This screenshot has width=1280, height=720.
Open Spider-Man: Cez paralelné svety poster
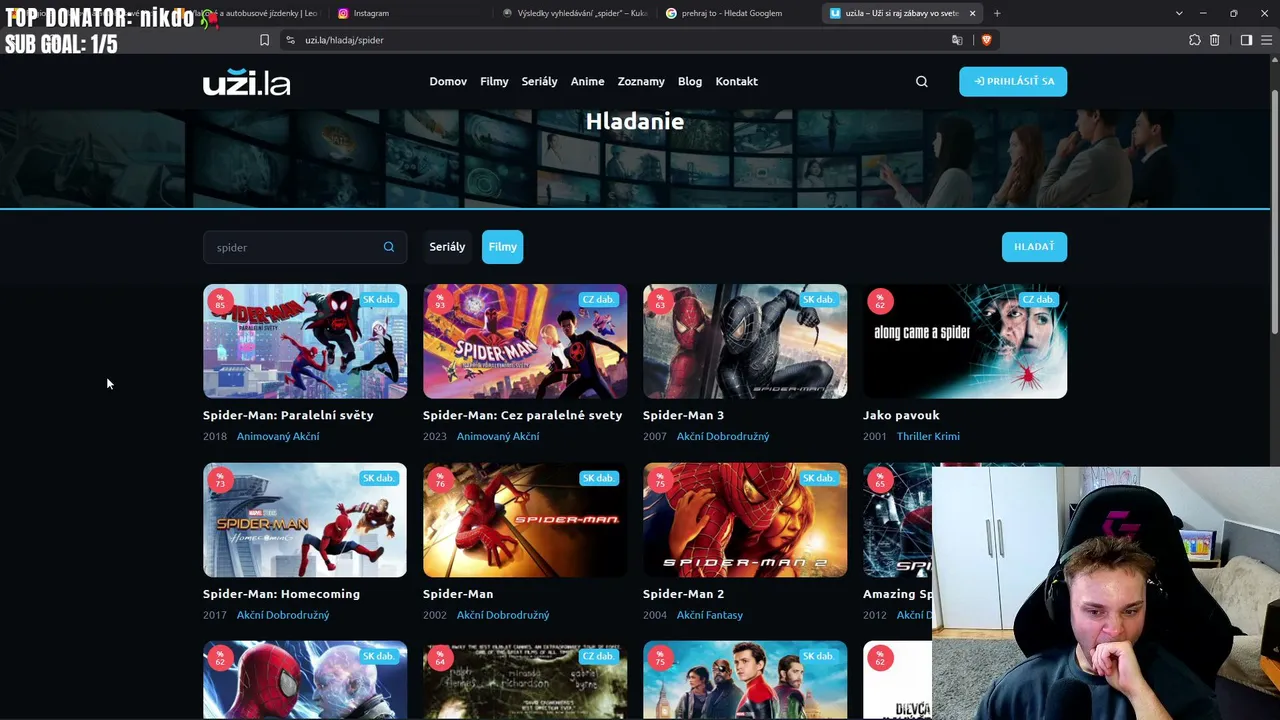click(525, 341)
